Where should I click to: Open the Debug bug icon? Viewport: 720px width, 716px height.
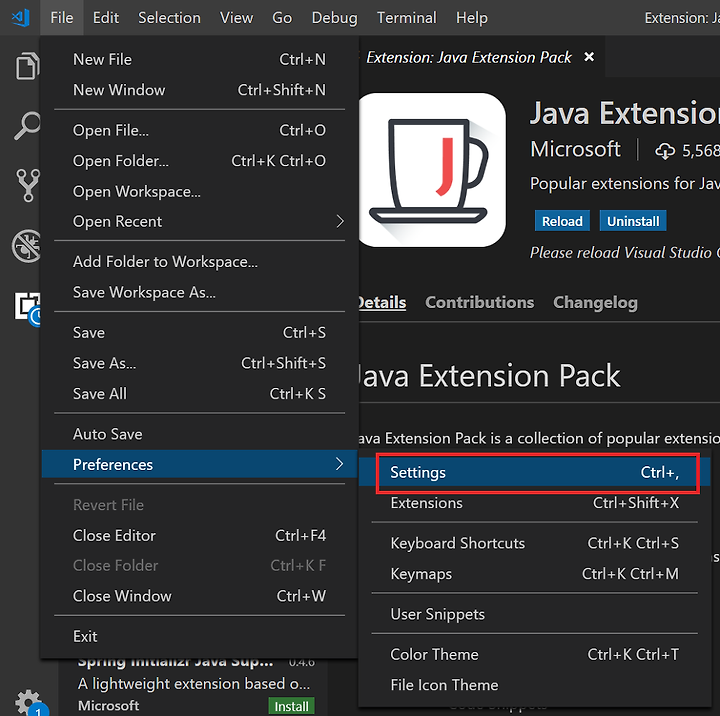26,246
